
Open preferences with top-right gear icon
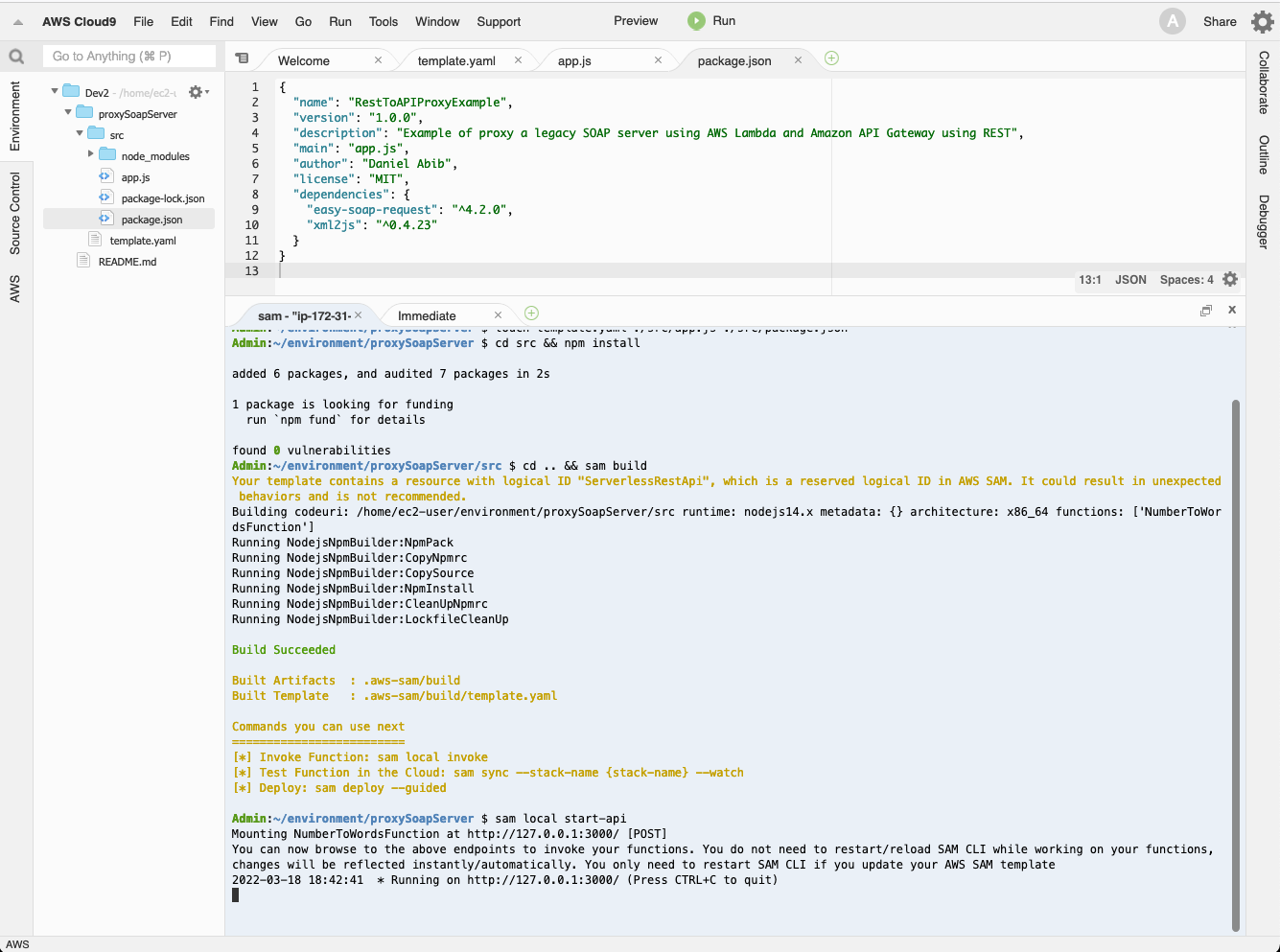(x=1262, y=22)
